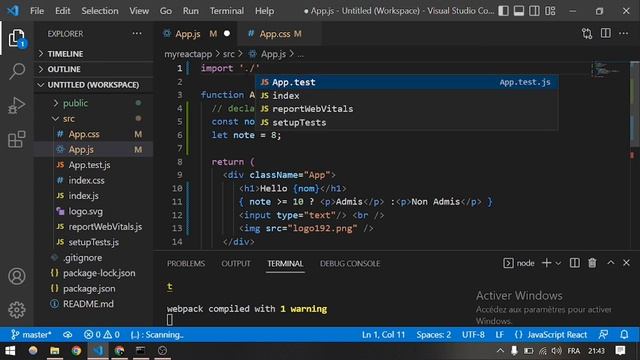Close the terminal panel
This screenshot has width=640, height=360.
626,263
